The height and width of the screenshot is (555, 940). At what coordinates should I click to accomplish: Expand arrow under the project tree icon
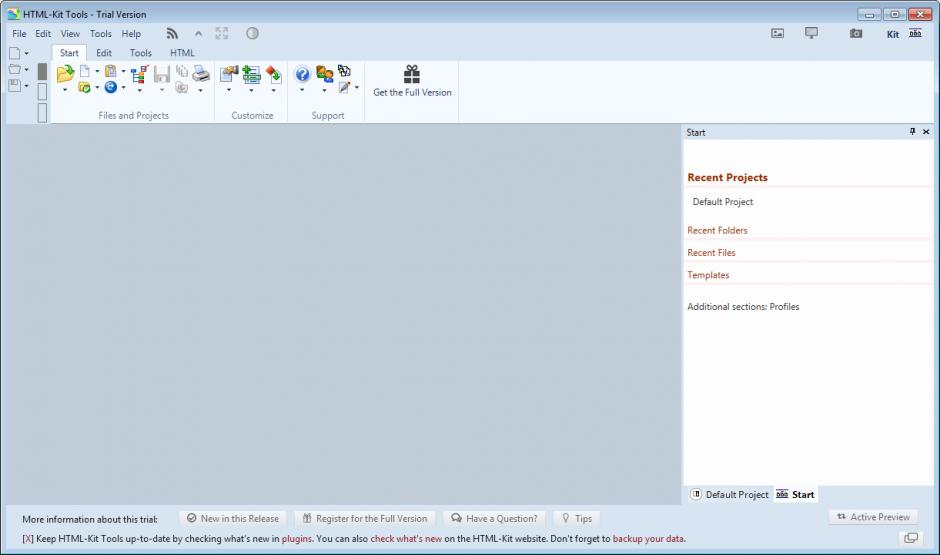(140, 91)
